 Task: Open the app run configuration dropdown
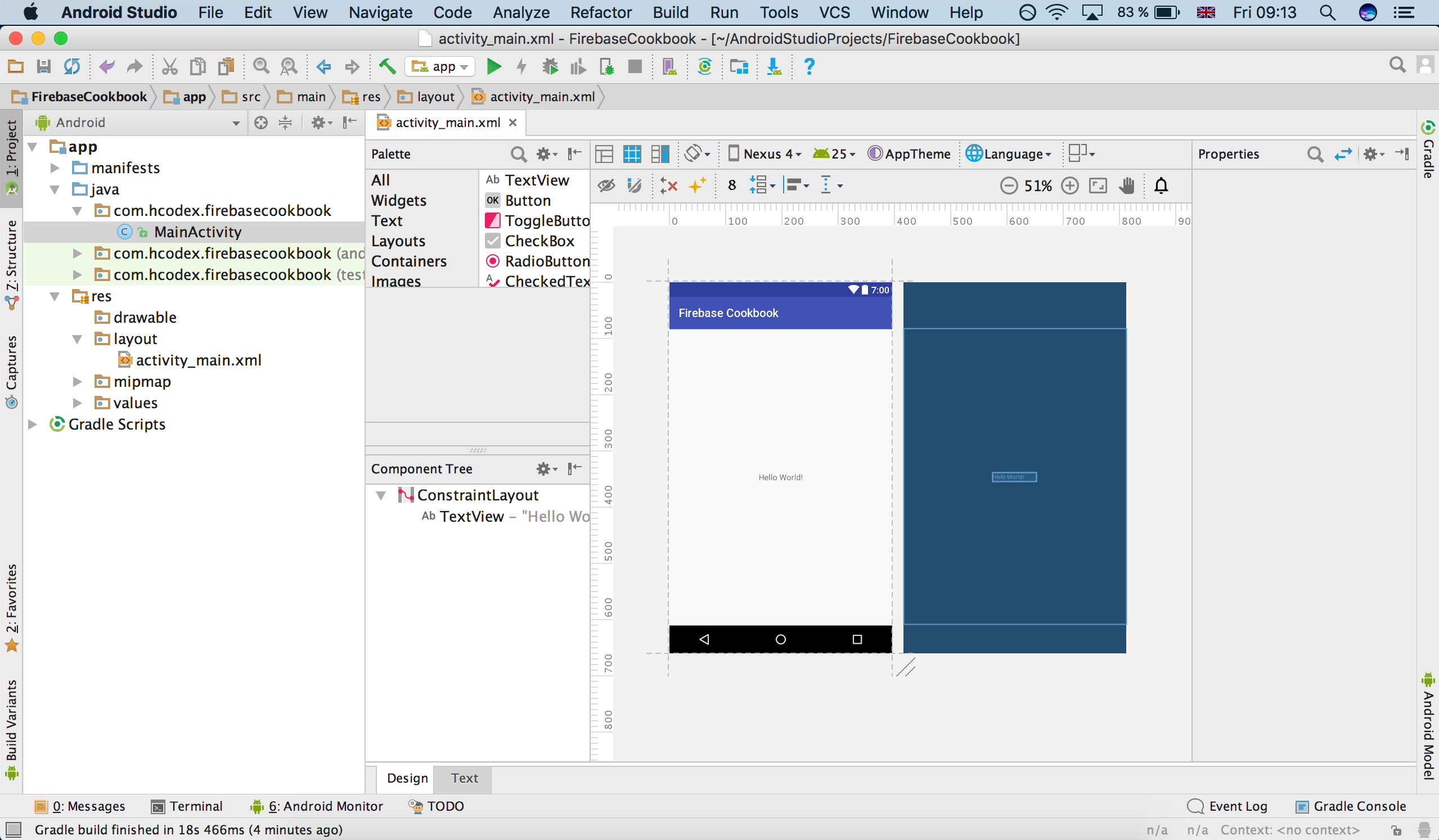click(x=440, y=67)
